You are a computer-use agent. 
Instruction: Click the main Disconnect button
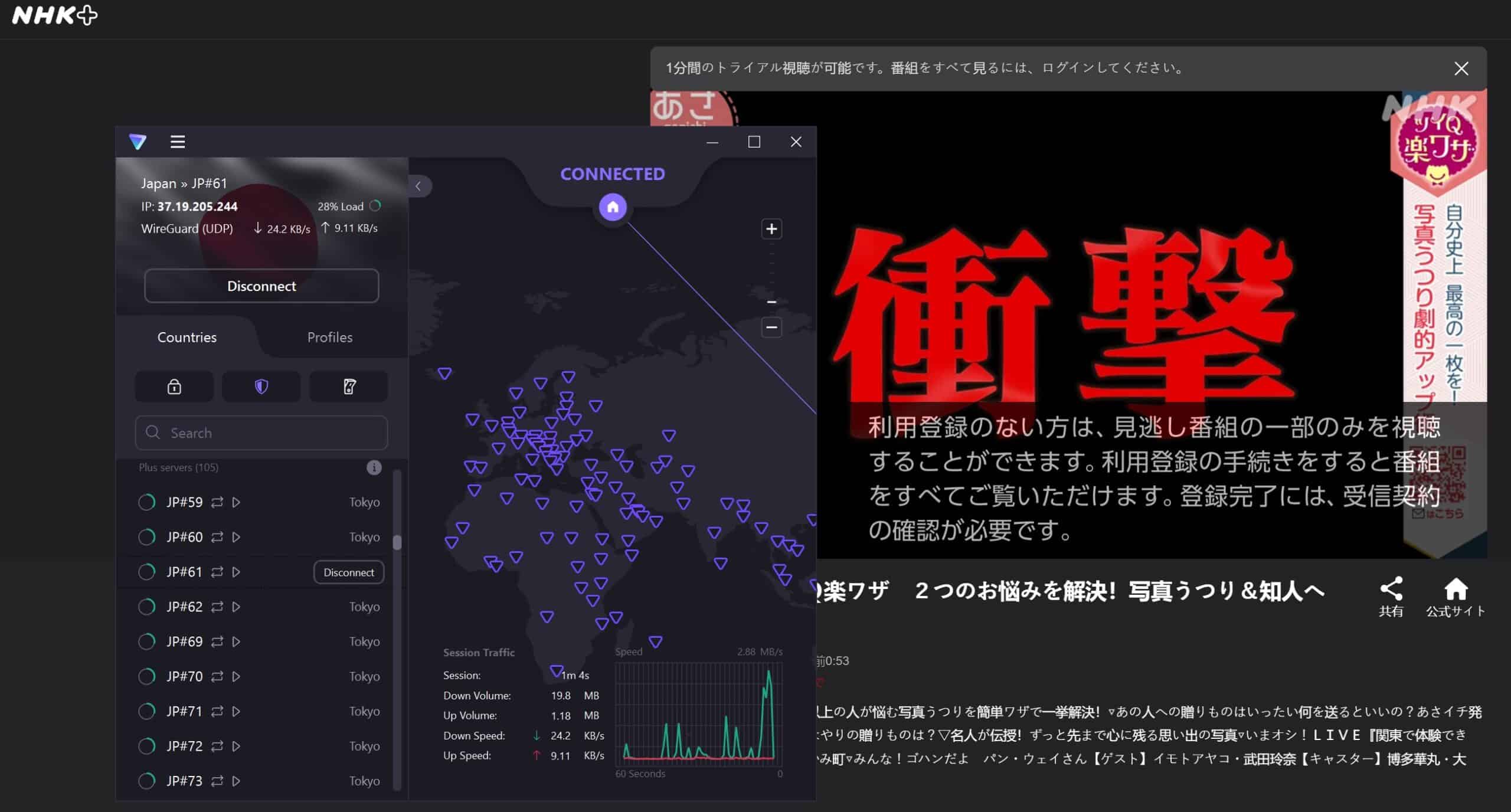click(x=261, y=286)
